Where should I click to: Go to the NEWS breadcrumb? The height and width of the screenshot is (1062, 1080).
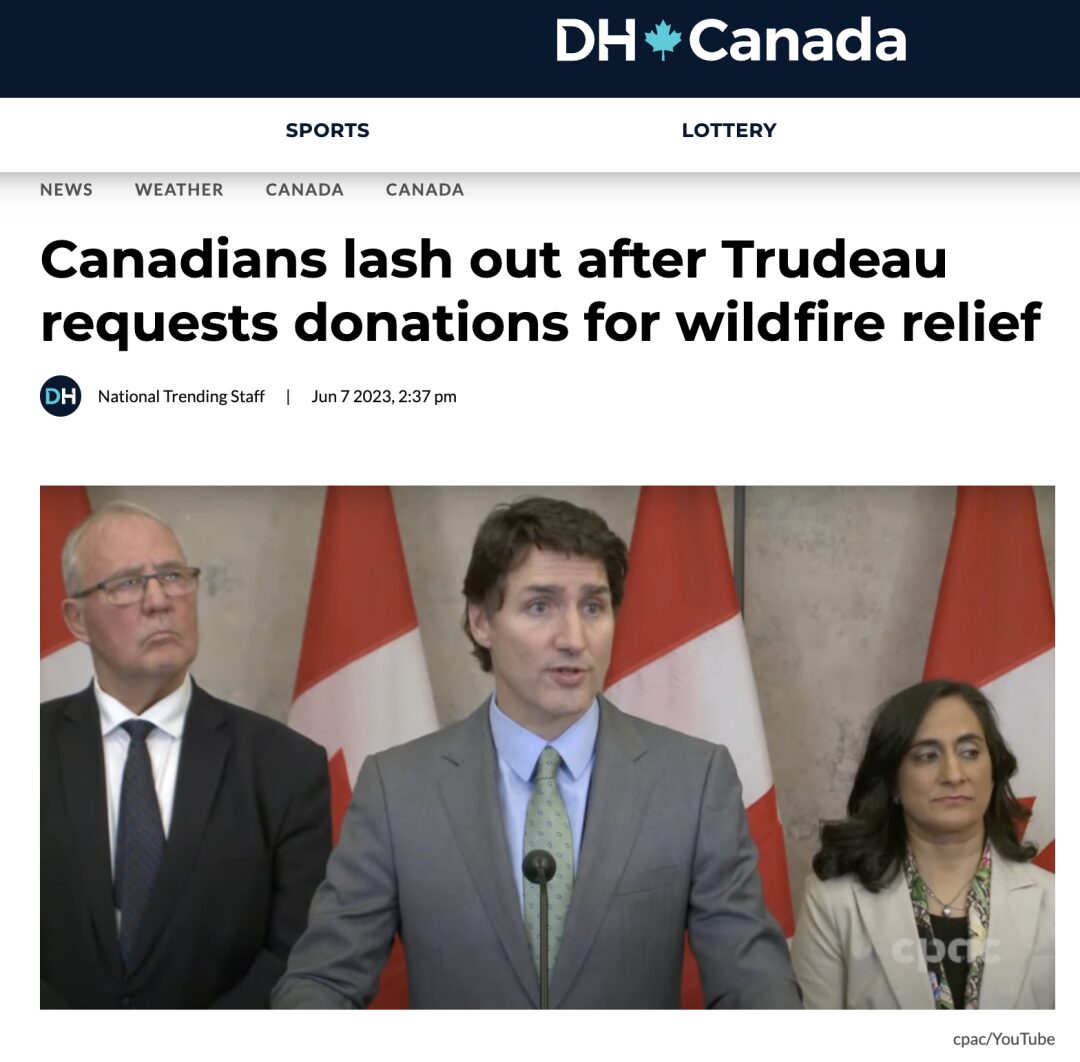pyautogui.click(x=66, y=189)
